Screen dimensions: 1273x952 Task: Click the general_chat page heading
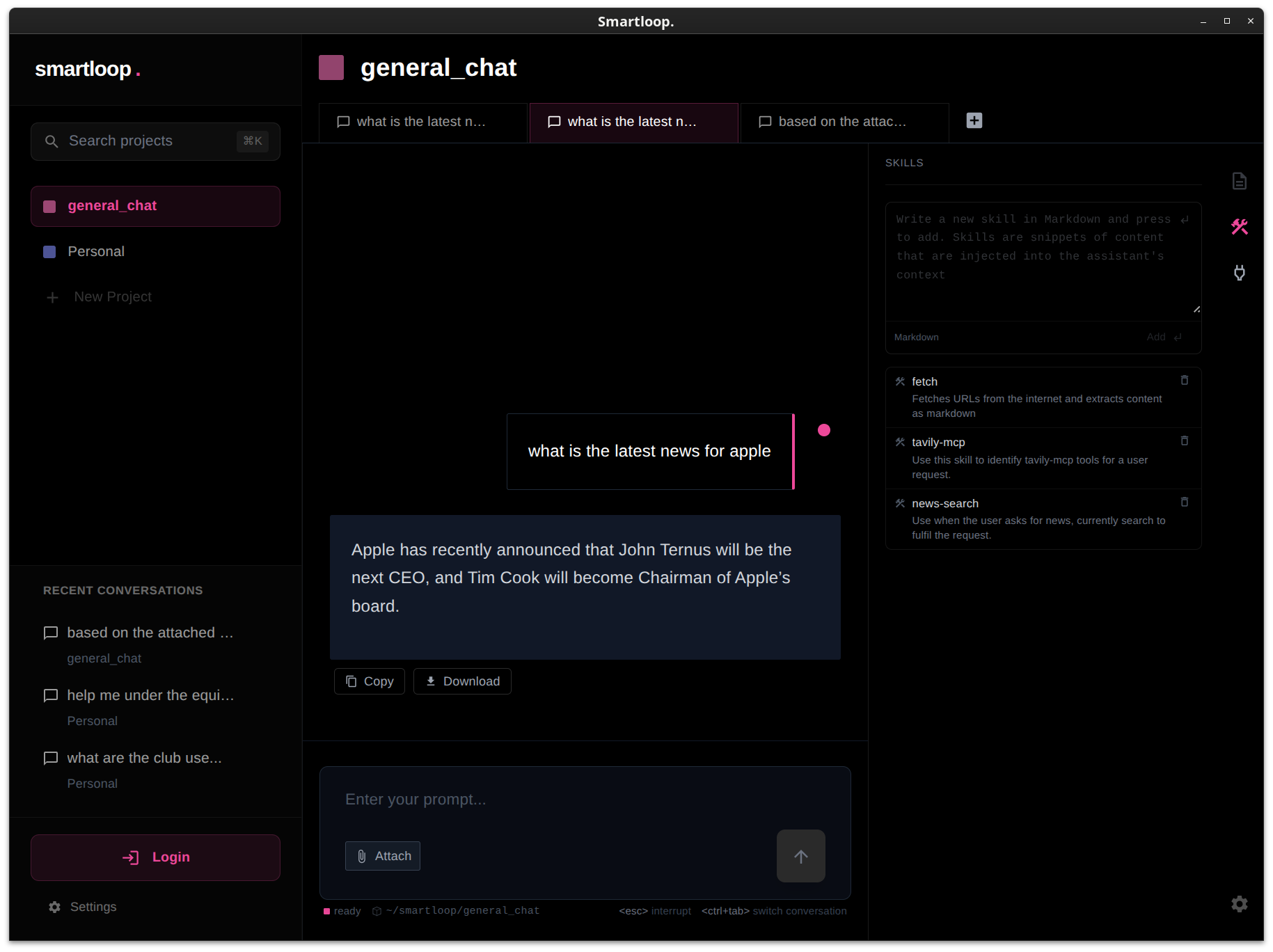click(x=438, y=68)
